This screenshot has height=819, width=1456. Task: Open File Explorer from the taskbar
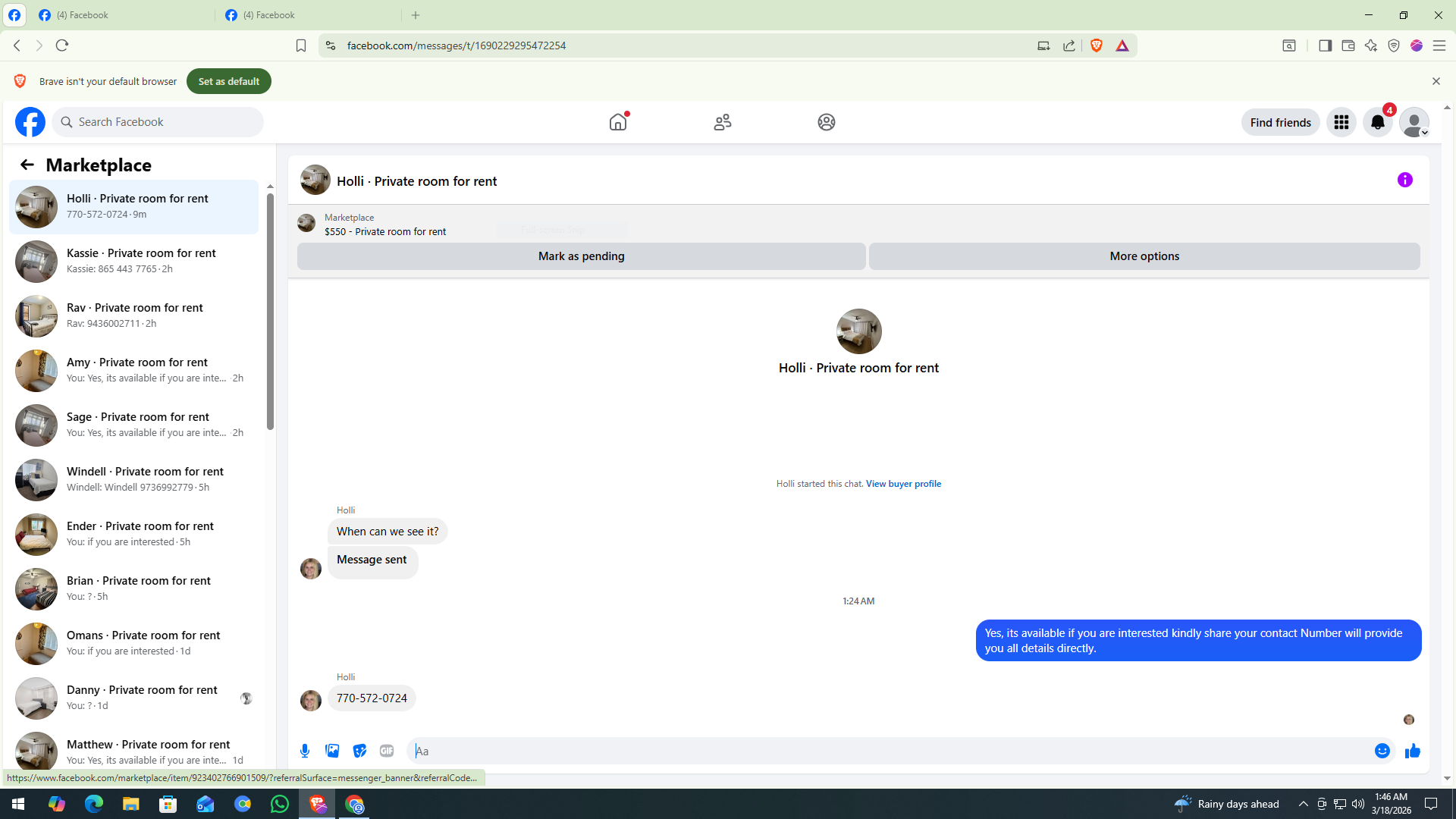coord(131,804)
